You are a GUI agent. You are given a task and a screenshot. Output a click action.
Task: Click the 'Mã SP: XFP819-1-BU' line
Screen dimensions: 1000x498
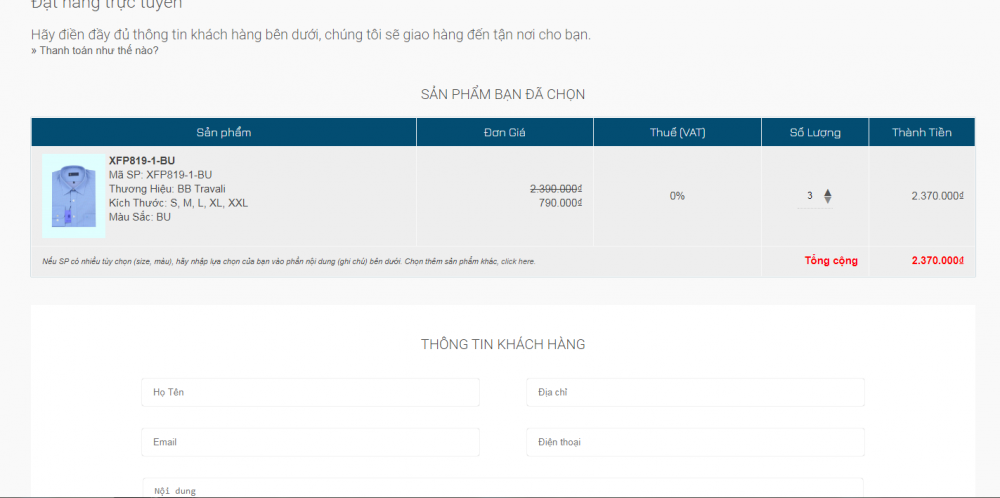click(160, 175)
